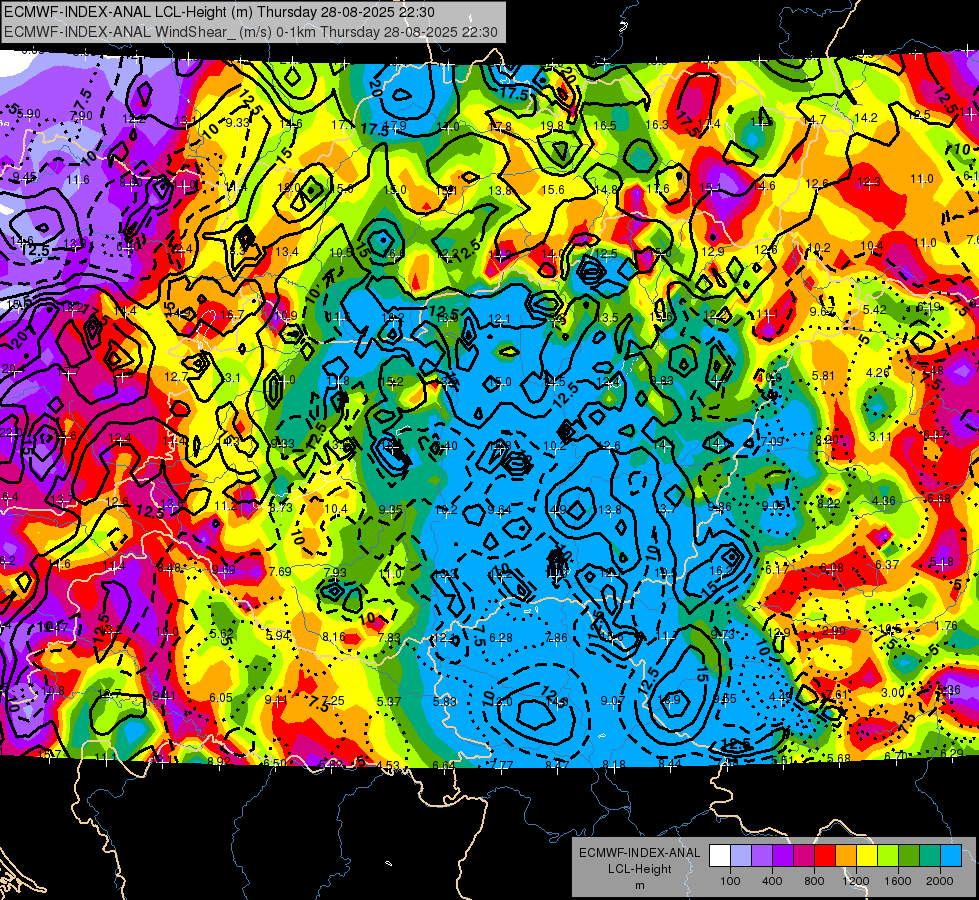This screenshot has height=900, width=979.
Task: Click the wind shear value 6.28
Action: [x=501, y=638]
